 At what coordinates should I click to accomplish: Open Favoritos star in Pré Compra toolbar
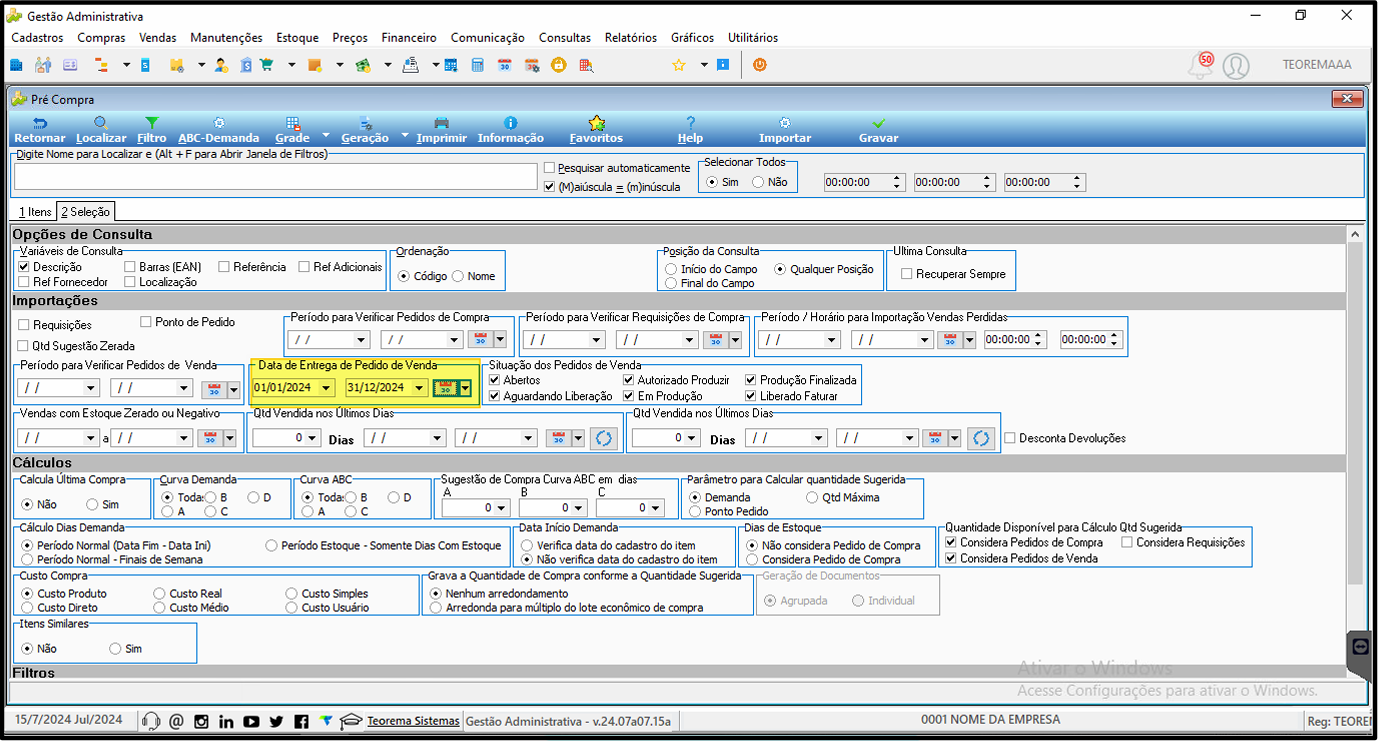click(596, 123)
